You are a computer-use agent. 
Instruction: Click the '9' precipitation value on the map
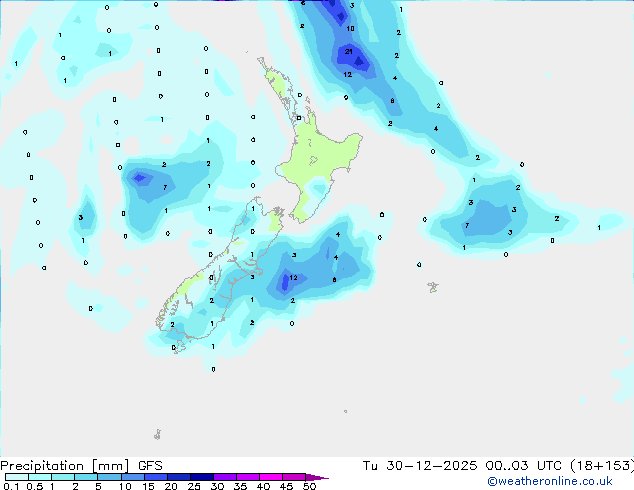click(x=346, y=97)
